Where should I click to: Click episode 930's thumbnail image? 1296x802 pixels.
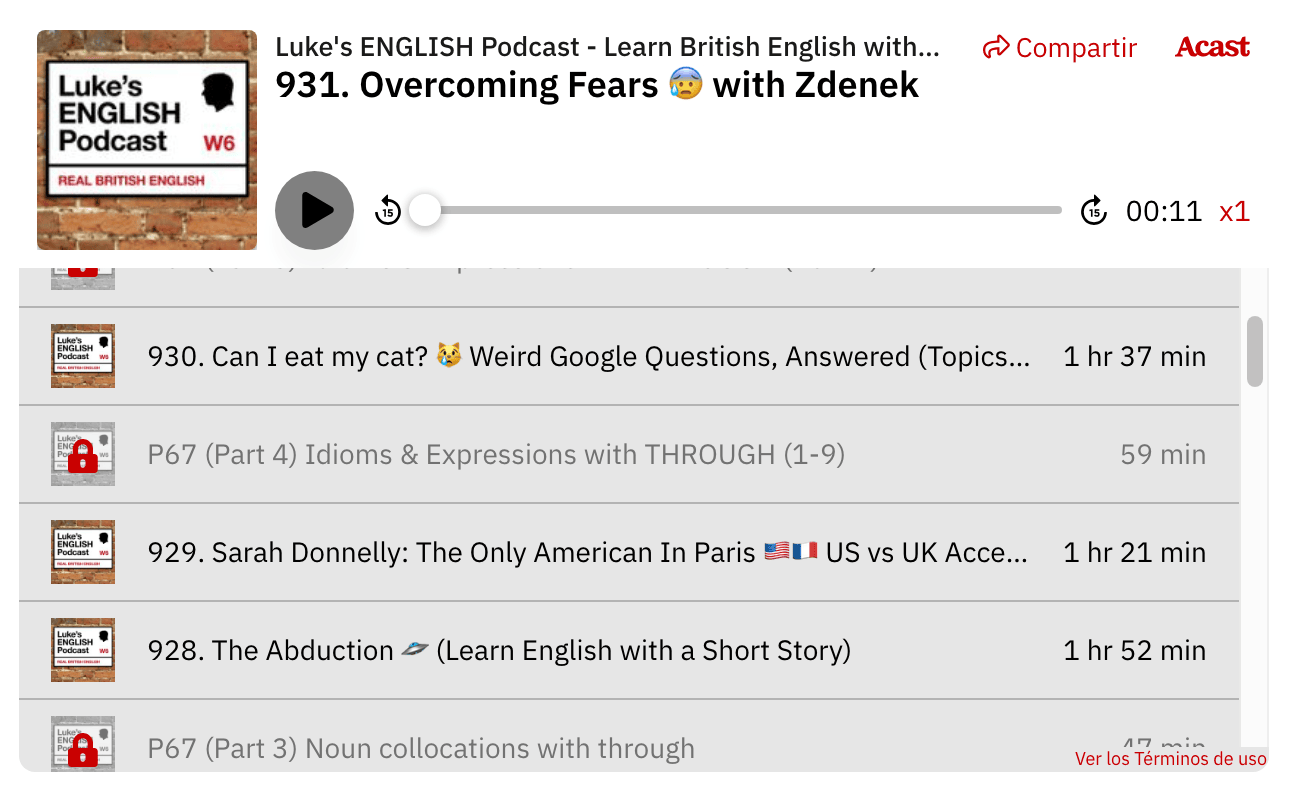[x=82, y=356]
